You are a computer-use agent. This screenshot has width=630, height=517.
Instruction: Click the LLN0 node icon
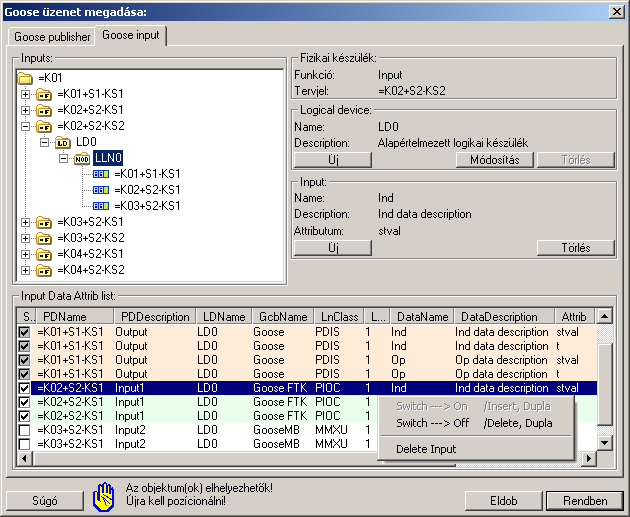(82, 158)
